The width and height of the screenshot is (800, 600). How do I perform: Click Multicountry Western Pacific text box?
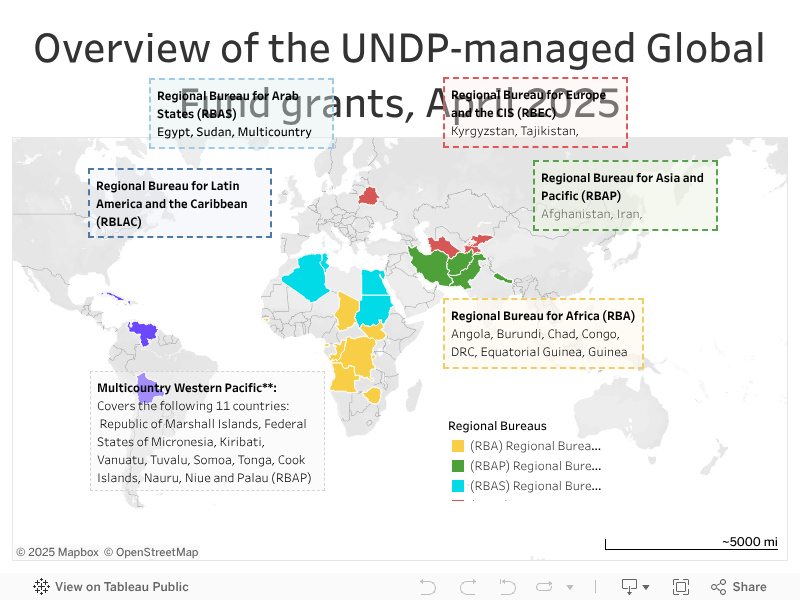click(x=207, y=430)
